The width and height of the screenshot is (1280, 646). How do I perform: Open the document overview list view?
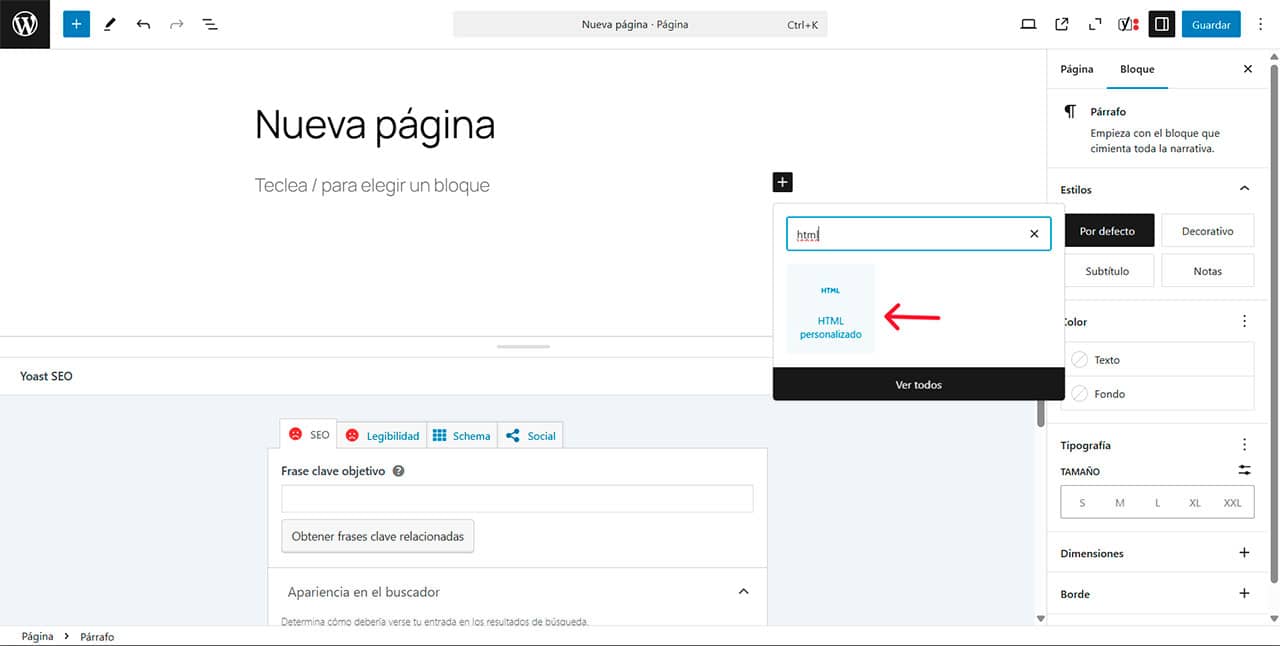210,24
